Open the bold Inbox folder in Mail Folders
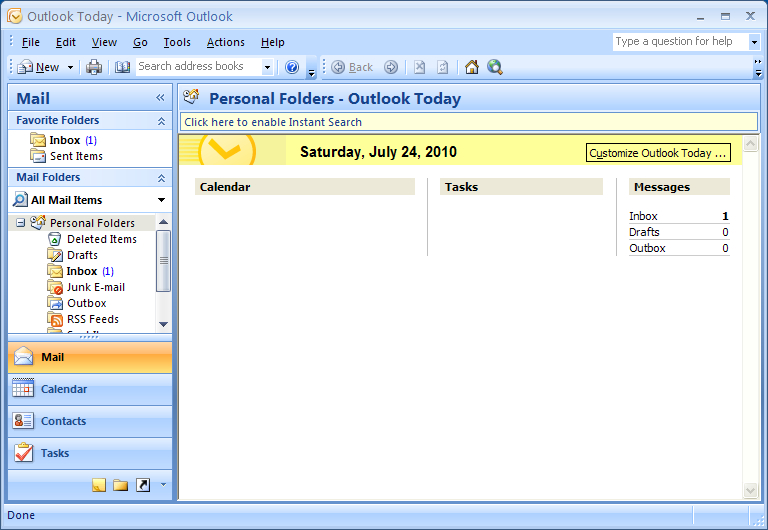Image resolution: width=768 pixels, height=530 pixels. (81, 271)
